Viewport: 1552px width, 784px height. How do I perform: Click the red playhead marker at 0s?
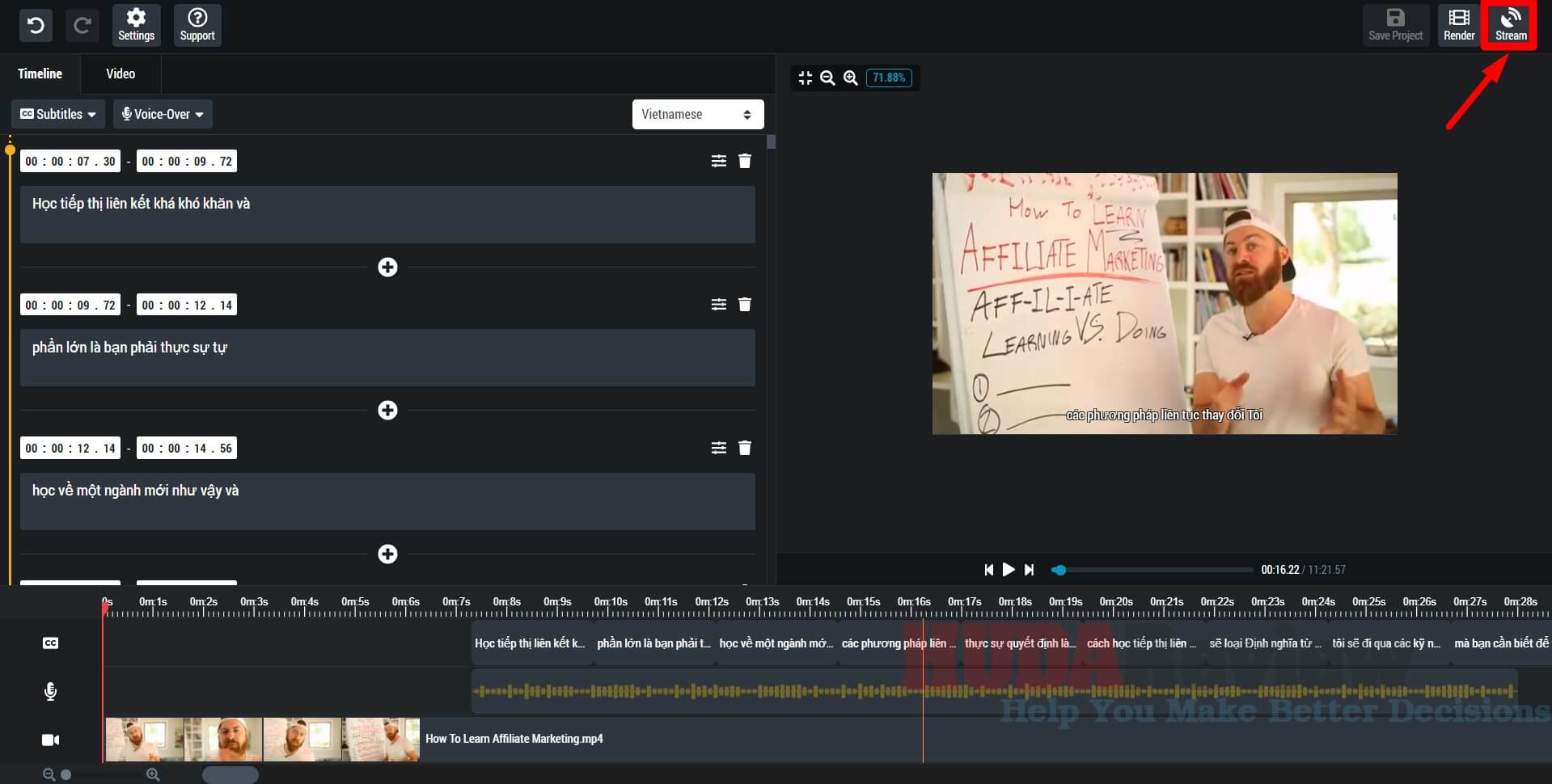tap(105, 608)
